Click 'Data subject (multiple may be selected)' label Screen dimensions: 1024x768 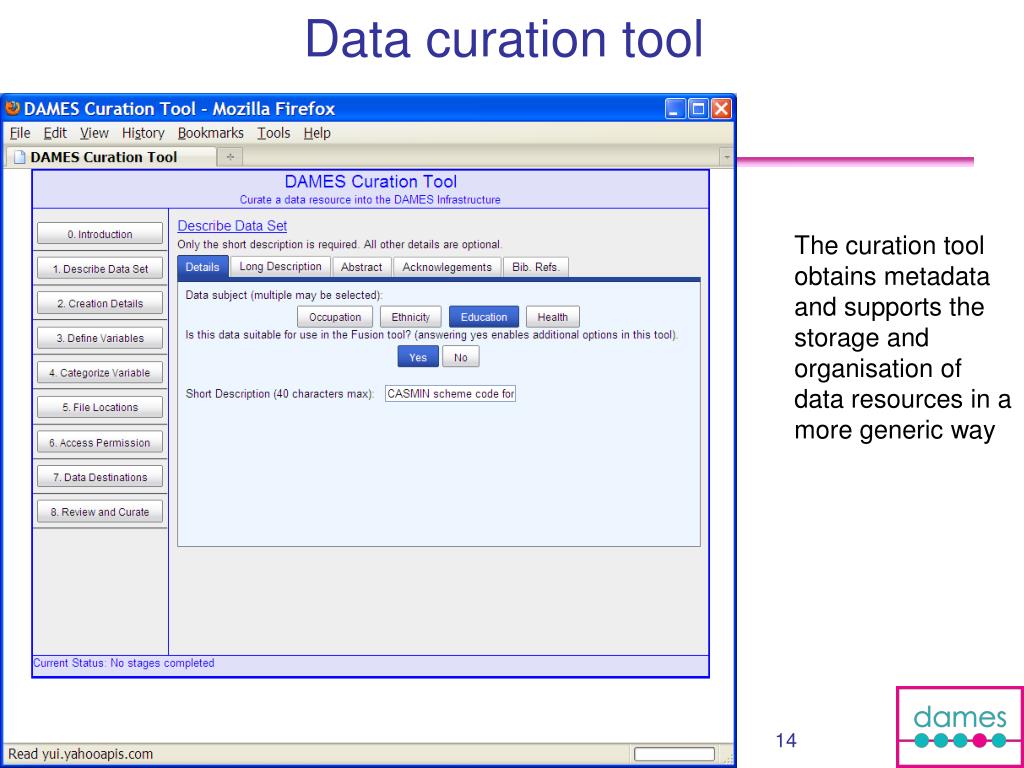tap(284, 295)
